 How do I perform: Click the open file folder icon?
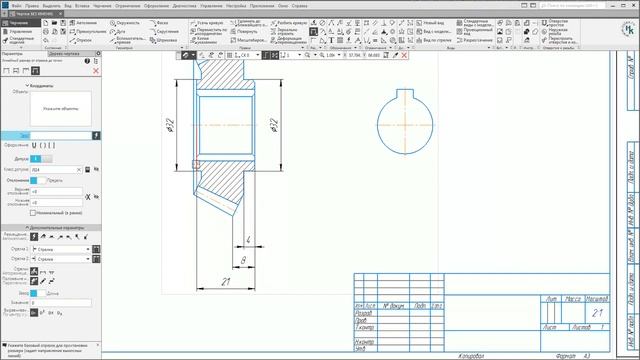pos(54,23)
